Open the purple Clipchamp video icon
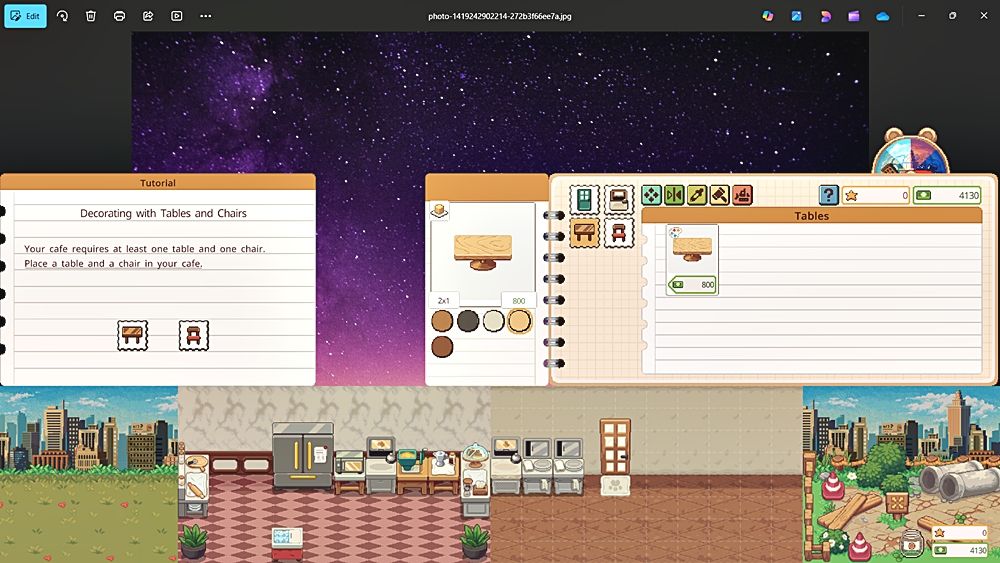This screenshot has height=563, width=1000. click(854, 16)
